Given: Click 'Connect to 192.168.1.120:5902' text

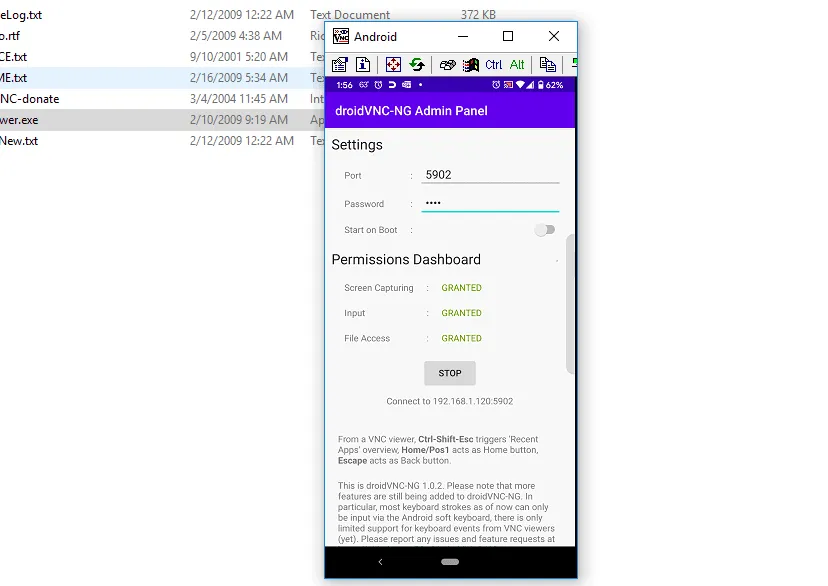Looking at the screenshot, I should tap(450, 401).
